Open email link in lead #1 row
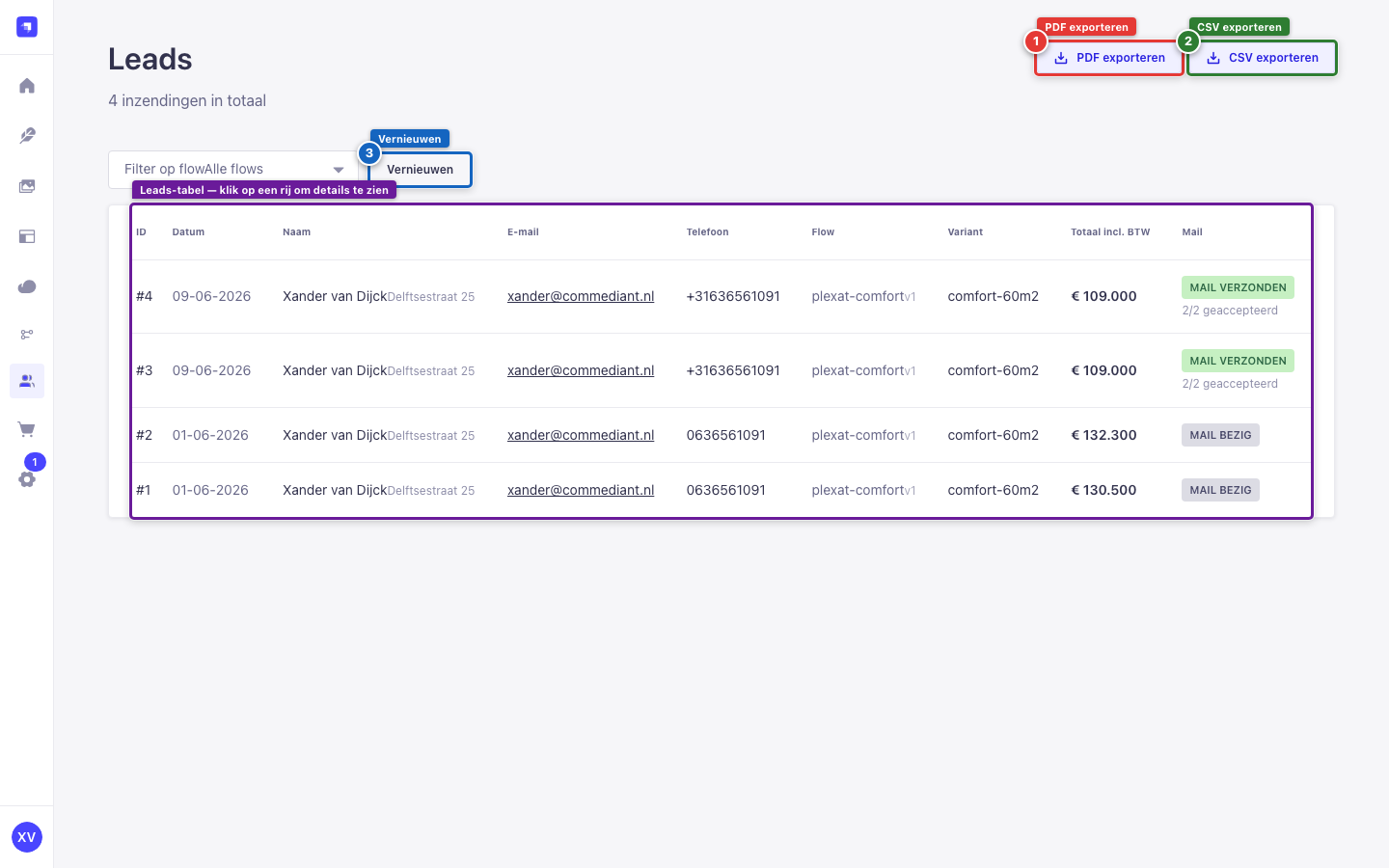1389x868 pixels. [581, 490]
